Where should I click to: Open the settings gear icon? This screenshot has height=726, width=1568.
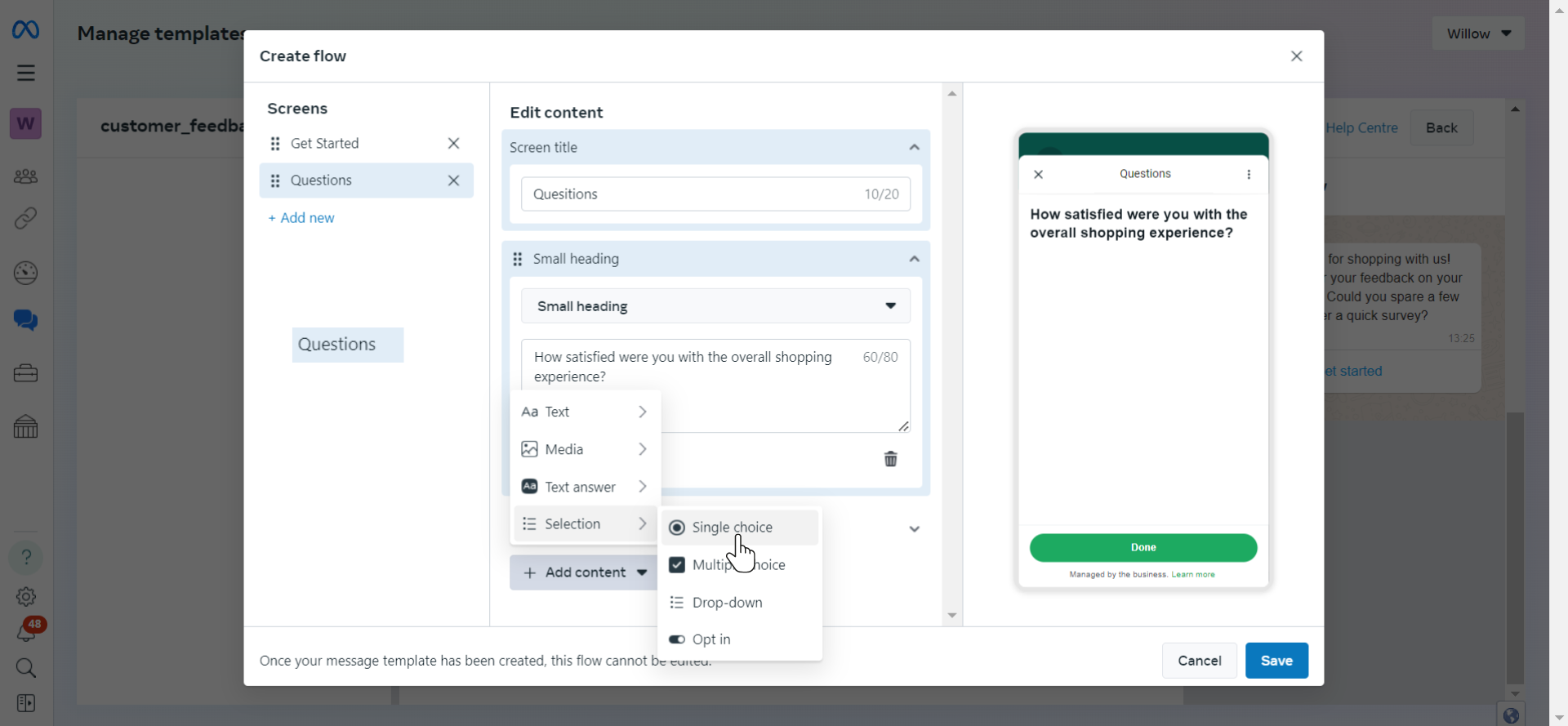click(x=25, y=597)
